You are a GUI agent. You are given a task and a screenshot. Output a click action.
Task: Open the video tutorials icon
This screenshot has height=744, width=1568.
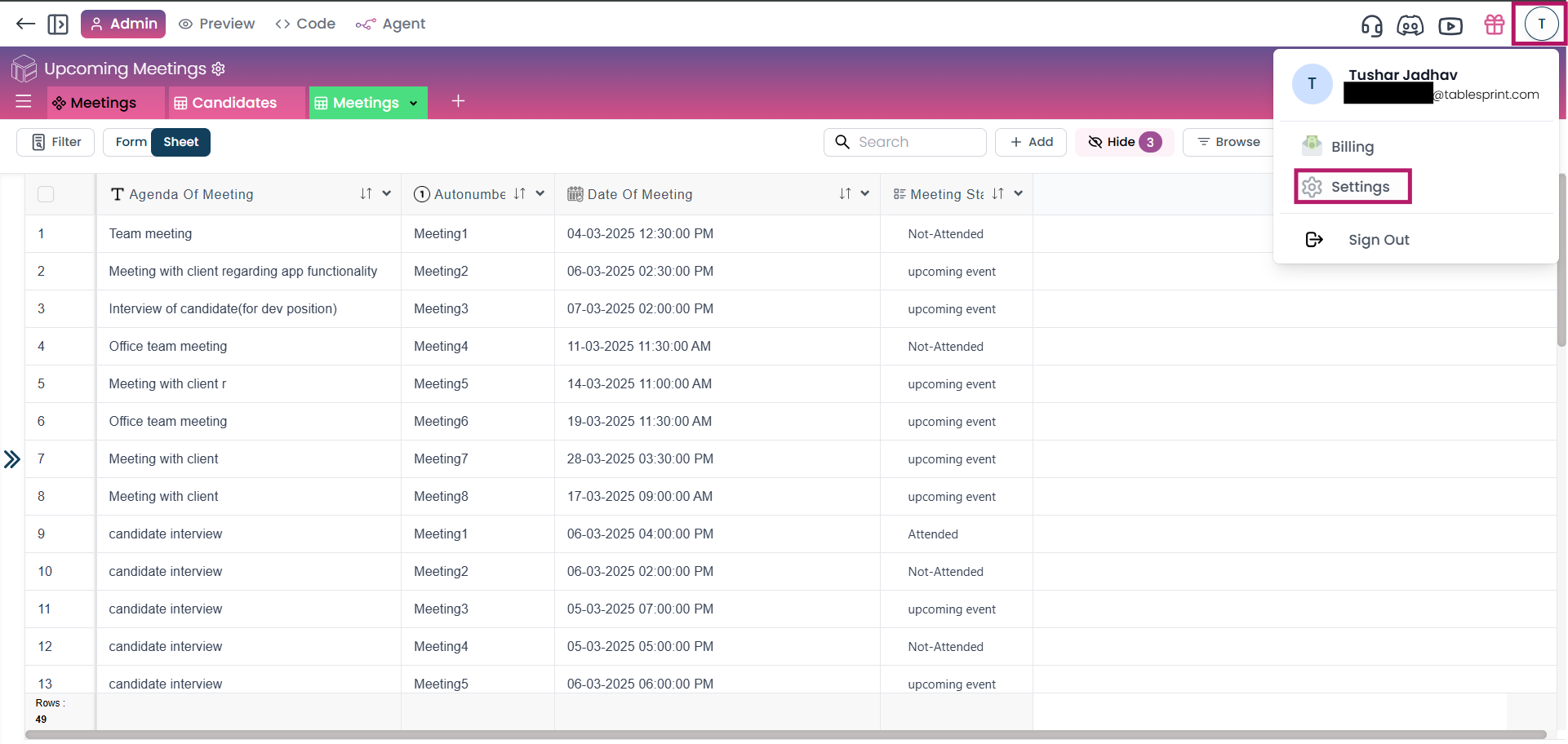tap(1450, 25)
